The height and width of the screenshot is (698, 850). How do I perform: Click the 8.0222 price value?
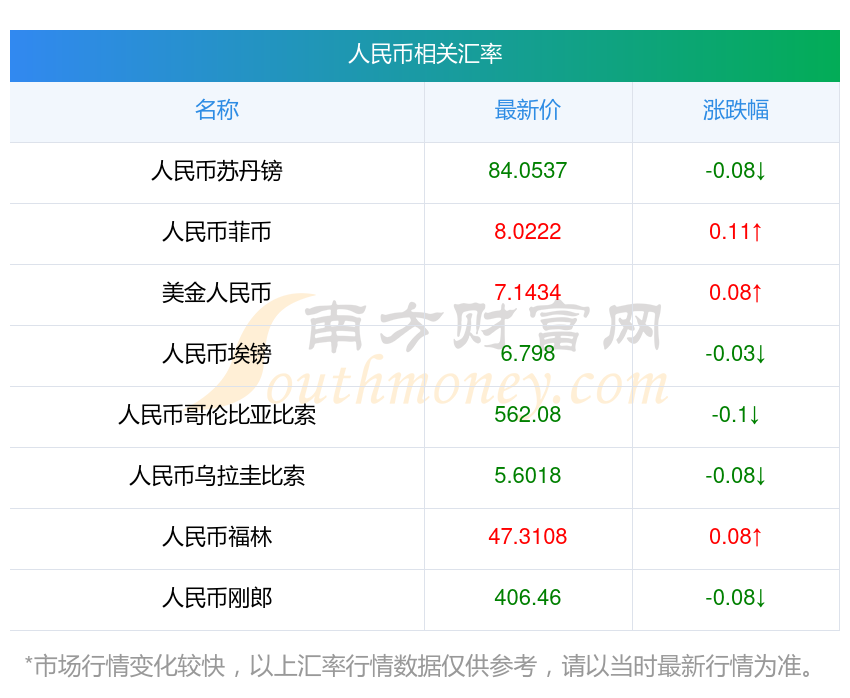[527, 232]
